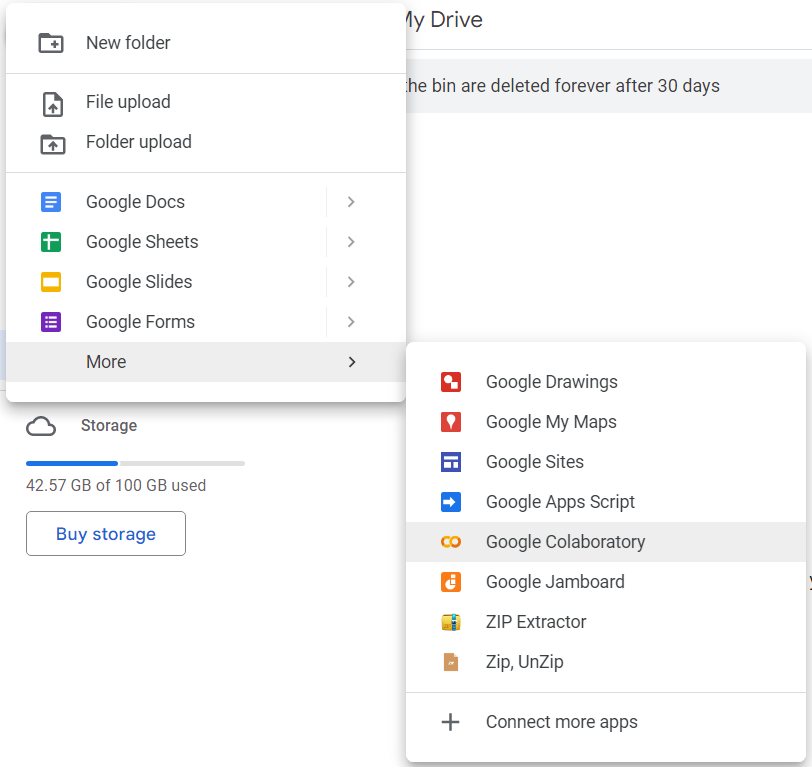Image resolution: width=812 pixels, height=767 pixels.
Task: Click the orange Jamboard icon
Action: click(x=451, y=582)
